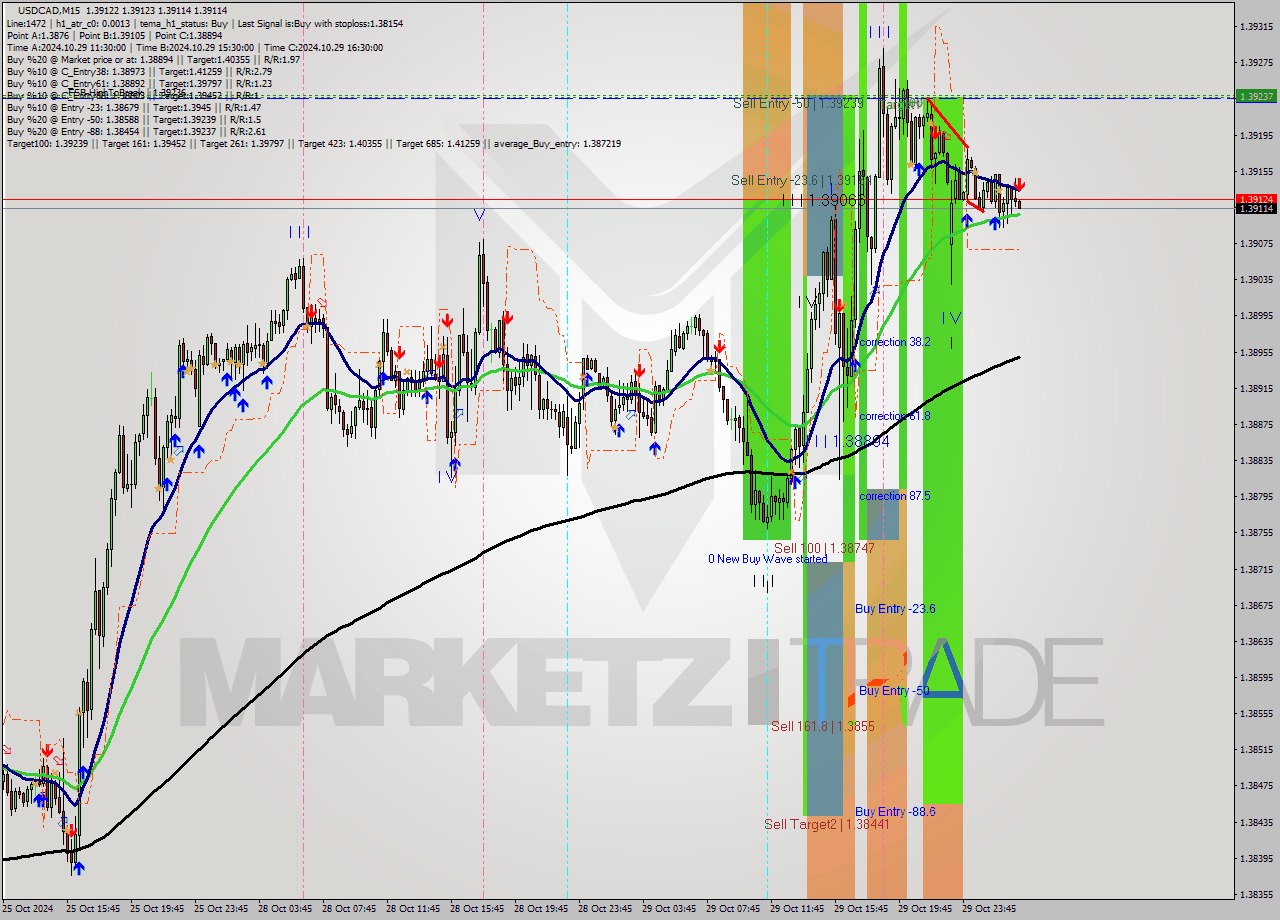Click the 1.38915 price axis value
Viewport: 1280px width, 920px height.
1257,388
